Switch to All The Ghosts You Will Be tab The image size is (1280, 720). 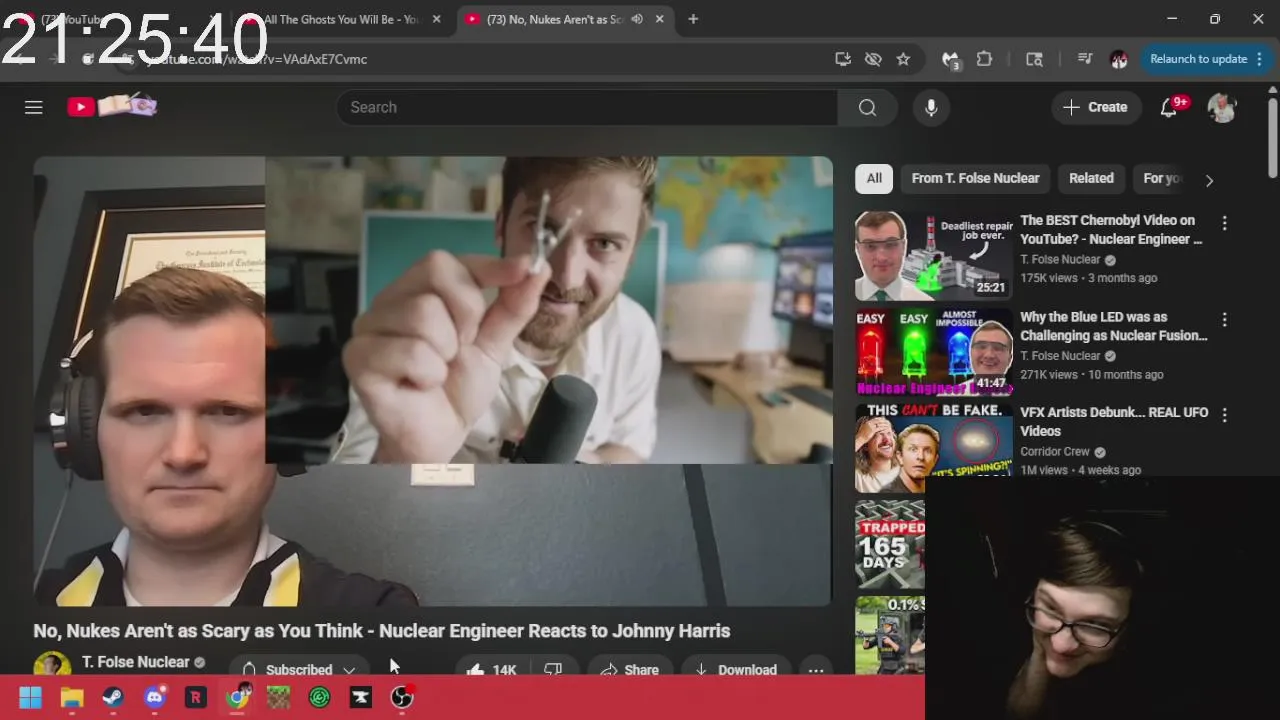click(340, 19)
